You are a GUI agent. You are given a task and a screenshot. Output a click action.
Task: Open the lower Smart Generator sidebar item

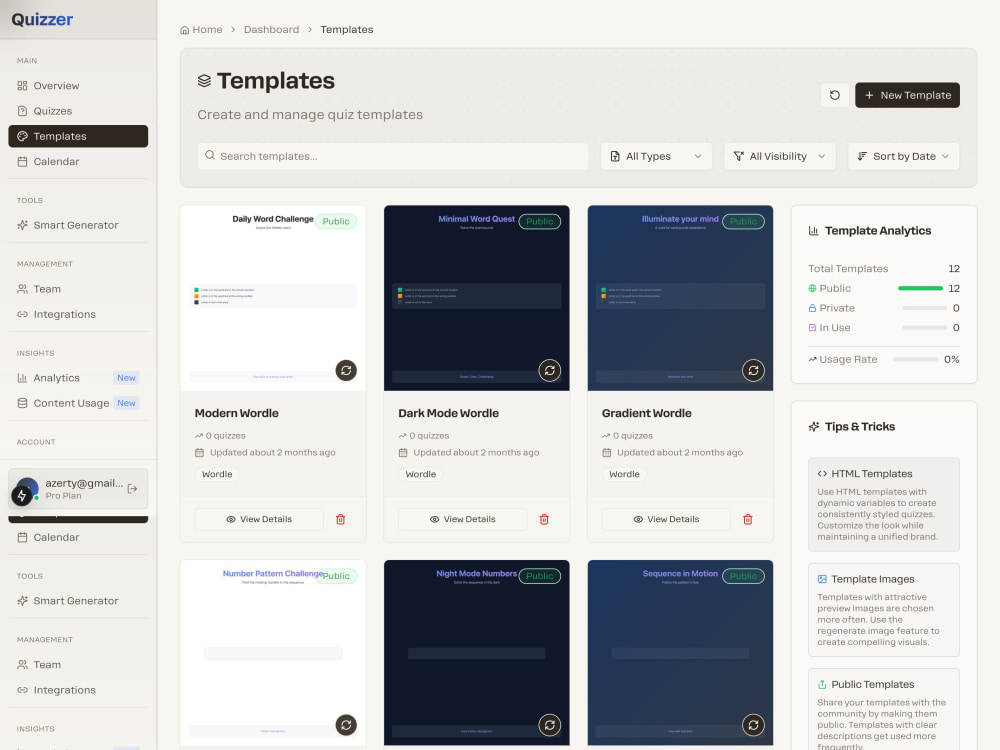[x=78, y=601]
